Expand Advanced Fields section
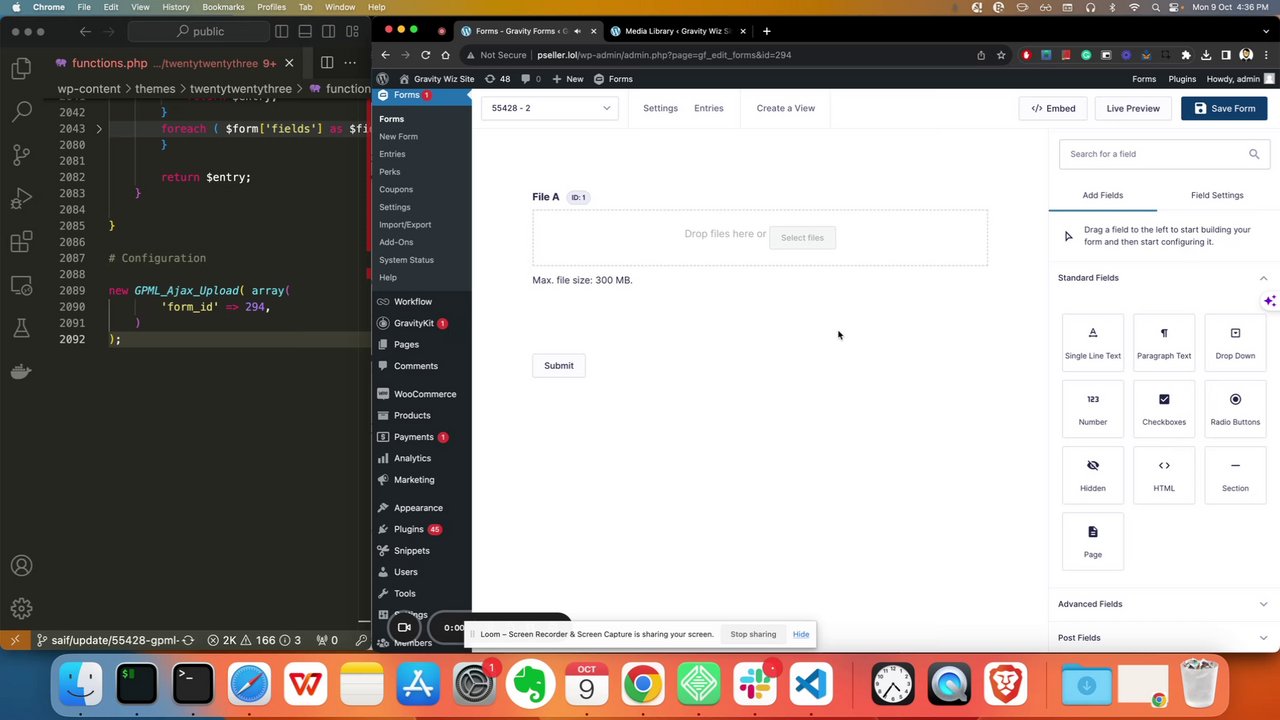The image size is (1280, 720). (1263, 604)
